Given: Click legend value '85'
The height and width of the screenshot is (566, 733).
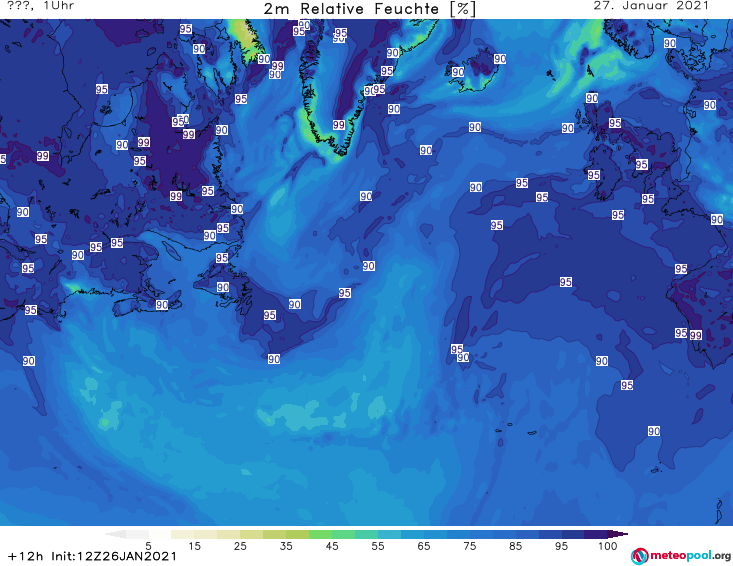Looking at the screenshot, I should point(515,546).
